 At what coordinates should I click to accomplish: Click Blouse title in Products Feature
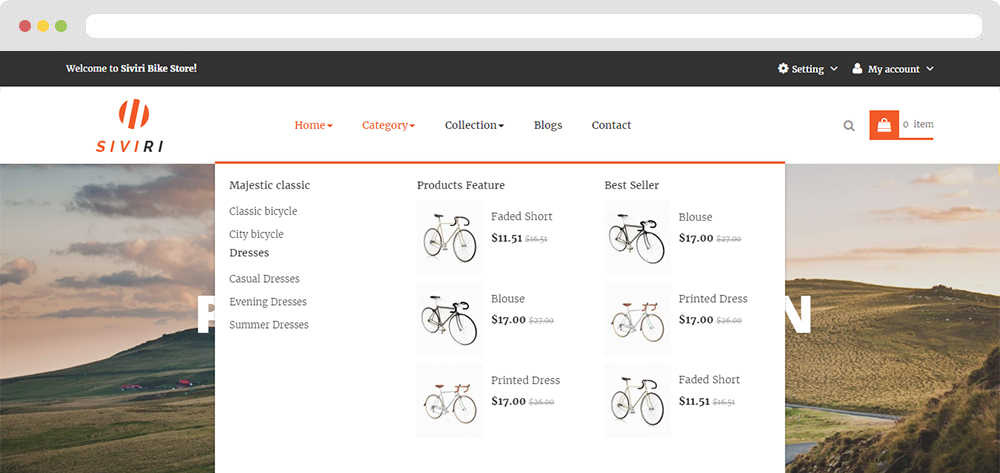point(508,299)
